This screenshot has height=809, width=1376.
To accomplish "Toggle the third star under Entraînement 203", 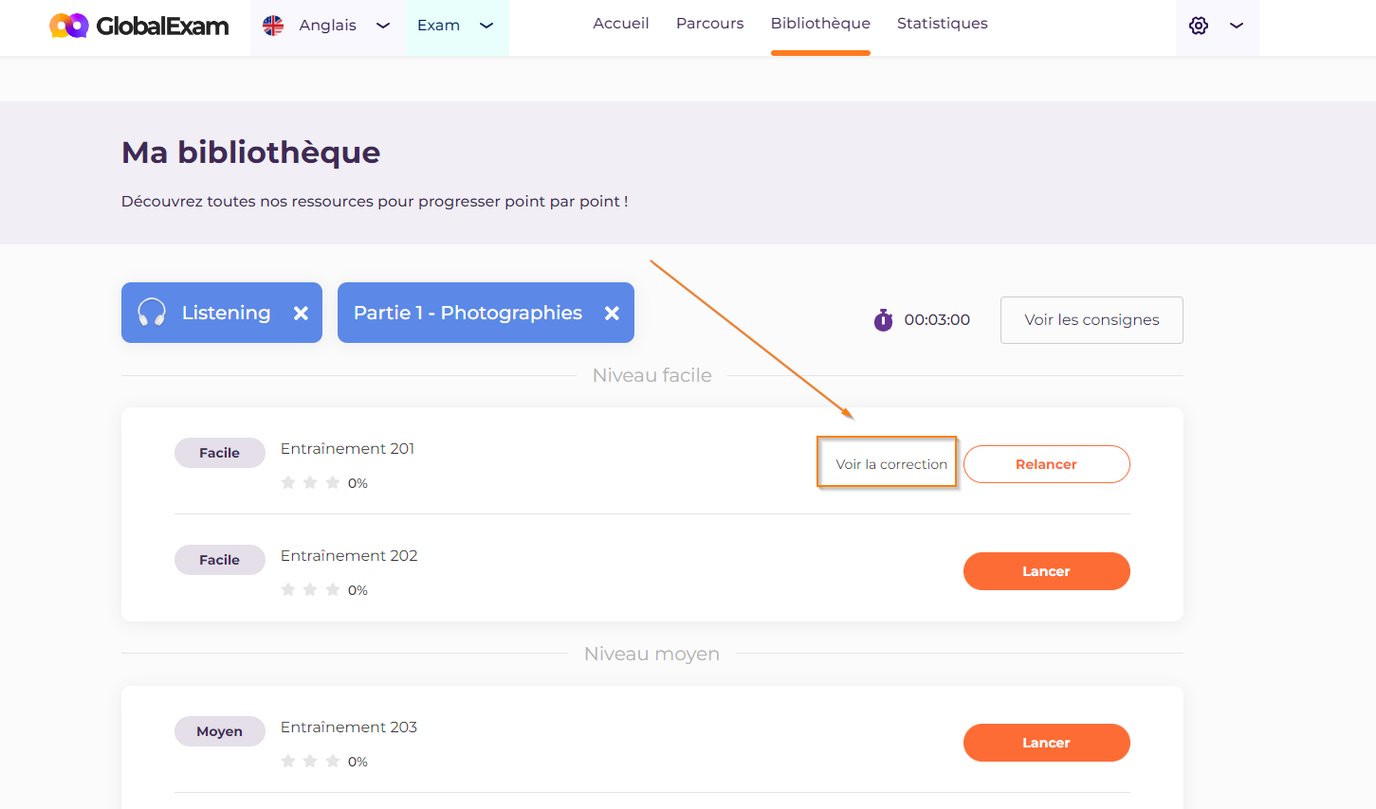I will pyautogui.click(x=334, y=761).
